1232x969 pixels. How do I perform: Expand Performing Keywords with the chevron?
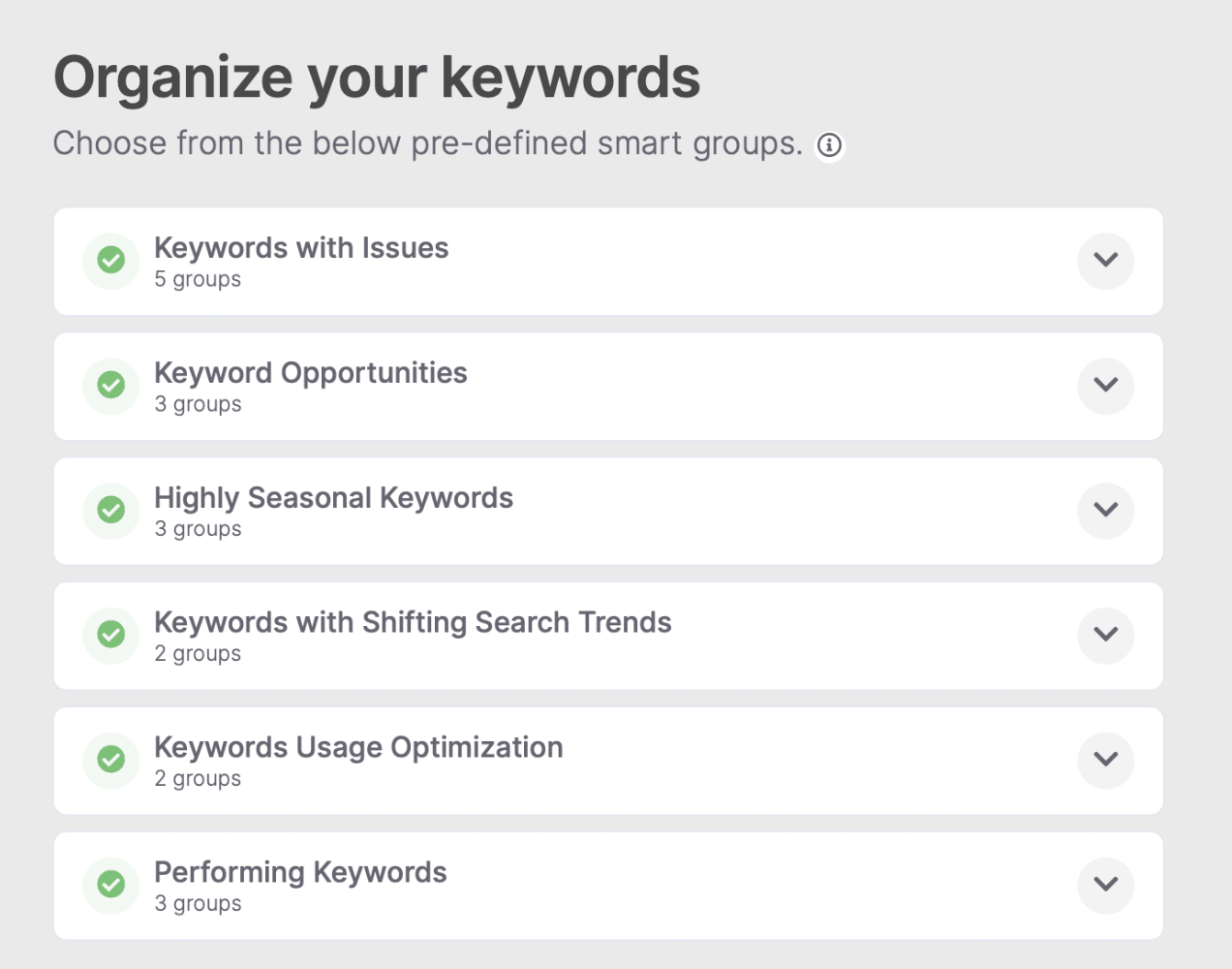click(x=1105, y=885)
